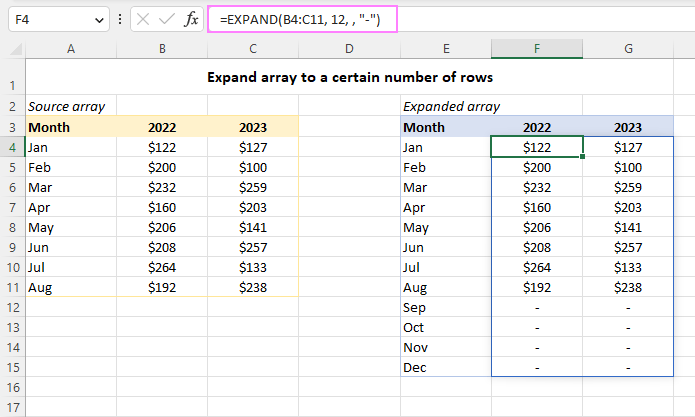
Task: Click the Insert Function fx icon
Action: 191,19
